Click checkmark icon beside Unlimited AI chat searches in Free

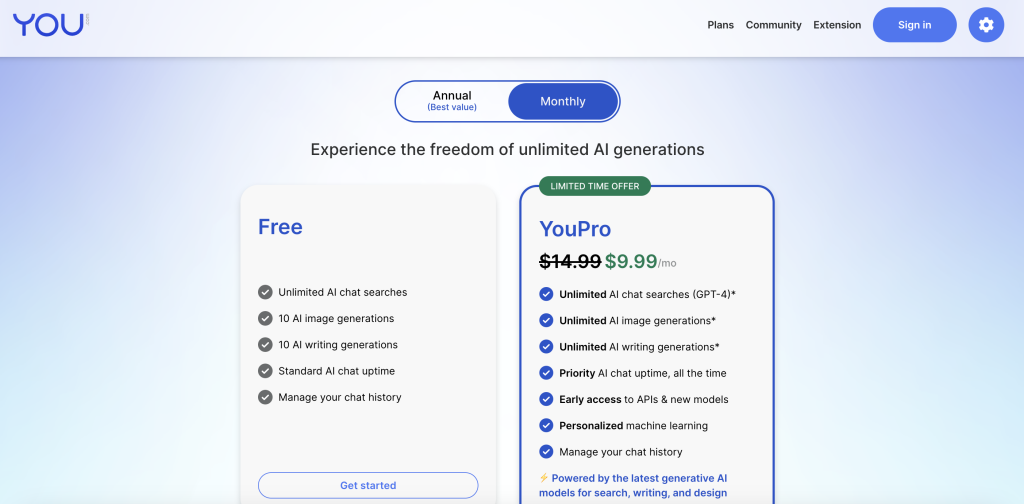[x=265, y=292]
